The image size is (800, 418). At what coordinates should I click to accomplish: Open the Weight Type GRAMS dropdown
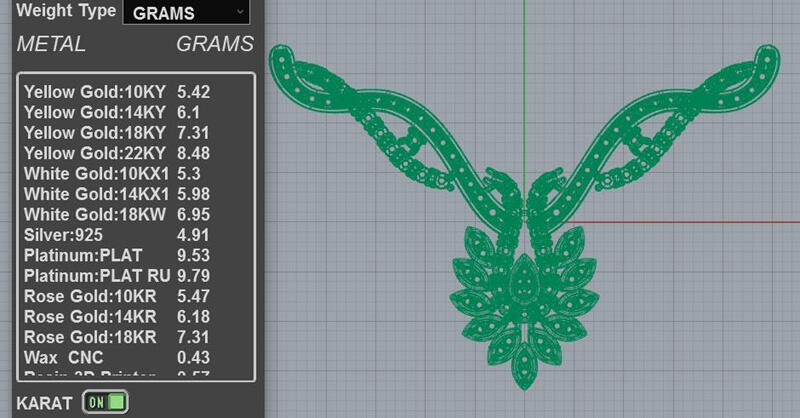(x=186, y=12)
